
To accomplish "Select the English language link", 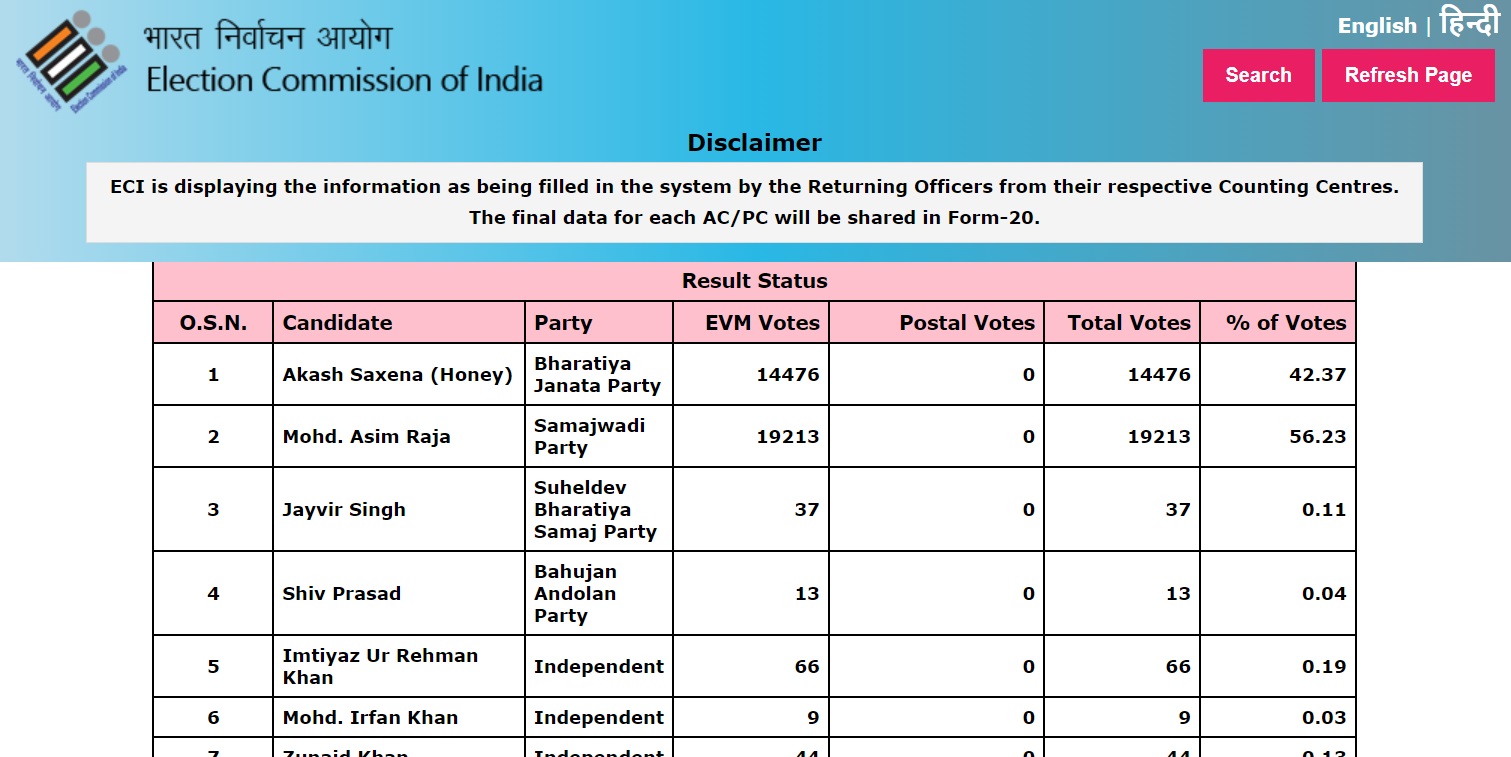I will pos(1378,26).
